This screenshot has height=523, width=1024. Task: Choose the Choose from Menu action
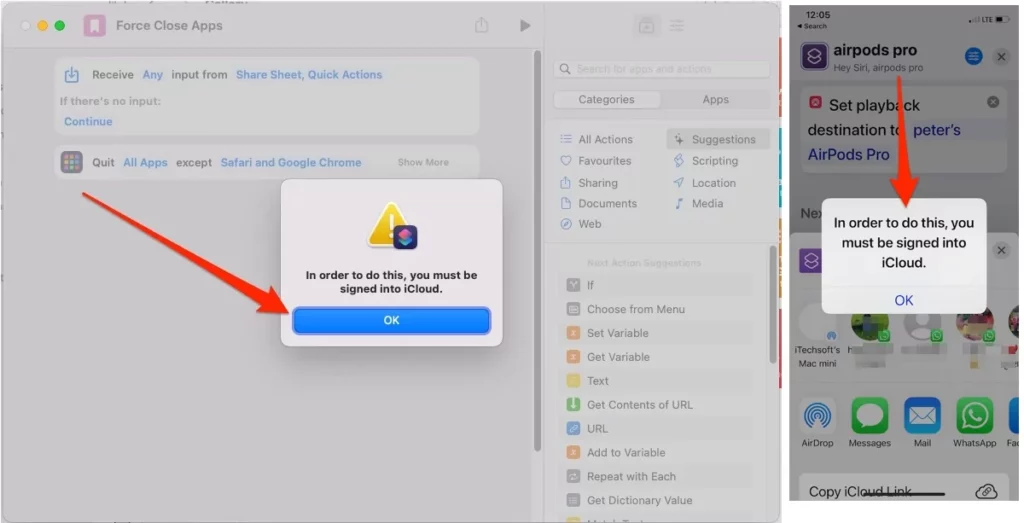click(x=658, y=309)
